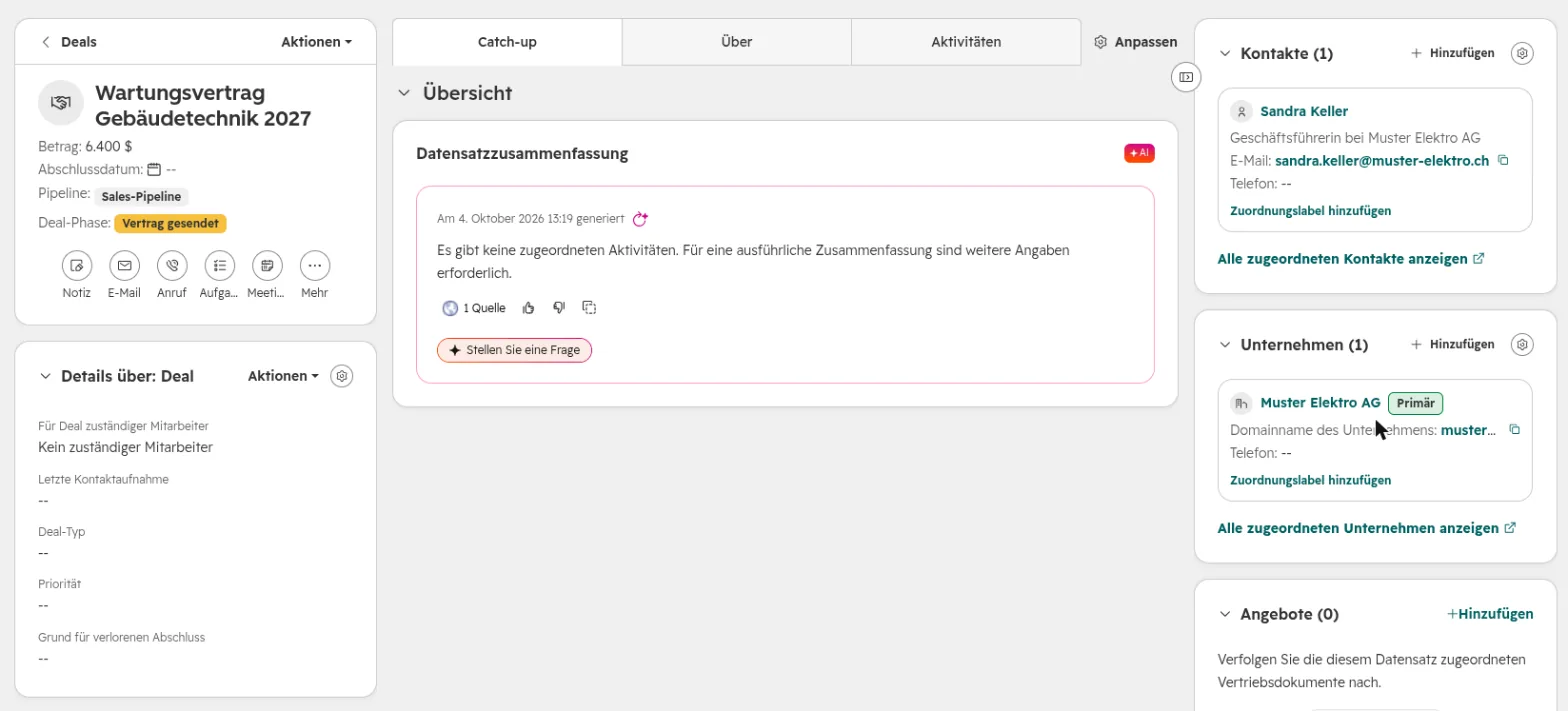The image size is (1568, 711).
Task: Open the Muster Elektro AG company link
Action: pyautogui.click(x=1320, y=403)
